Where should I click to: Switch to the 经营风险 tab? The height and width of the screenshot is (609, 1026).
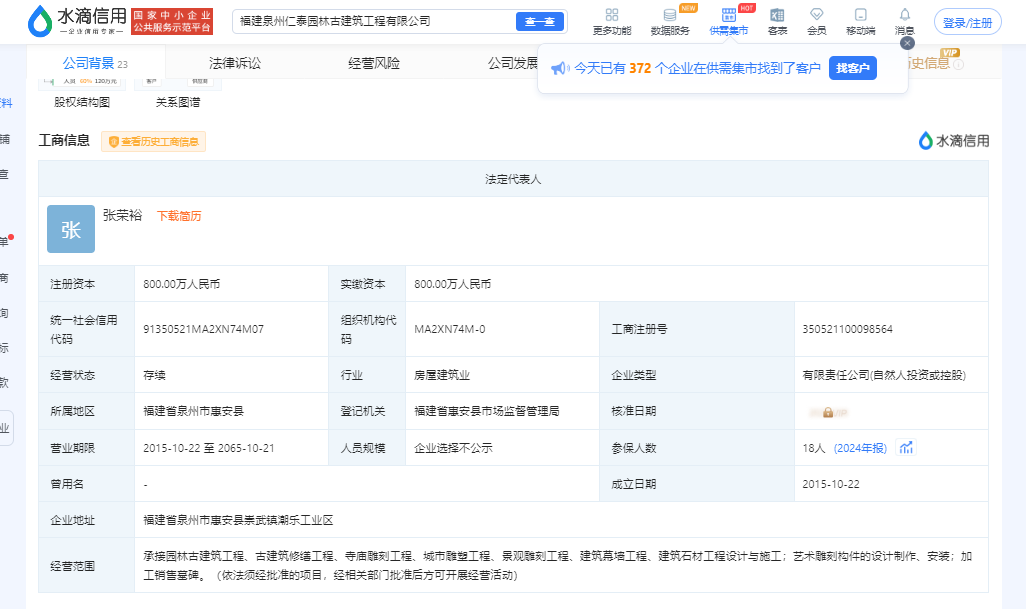(374, 63)
